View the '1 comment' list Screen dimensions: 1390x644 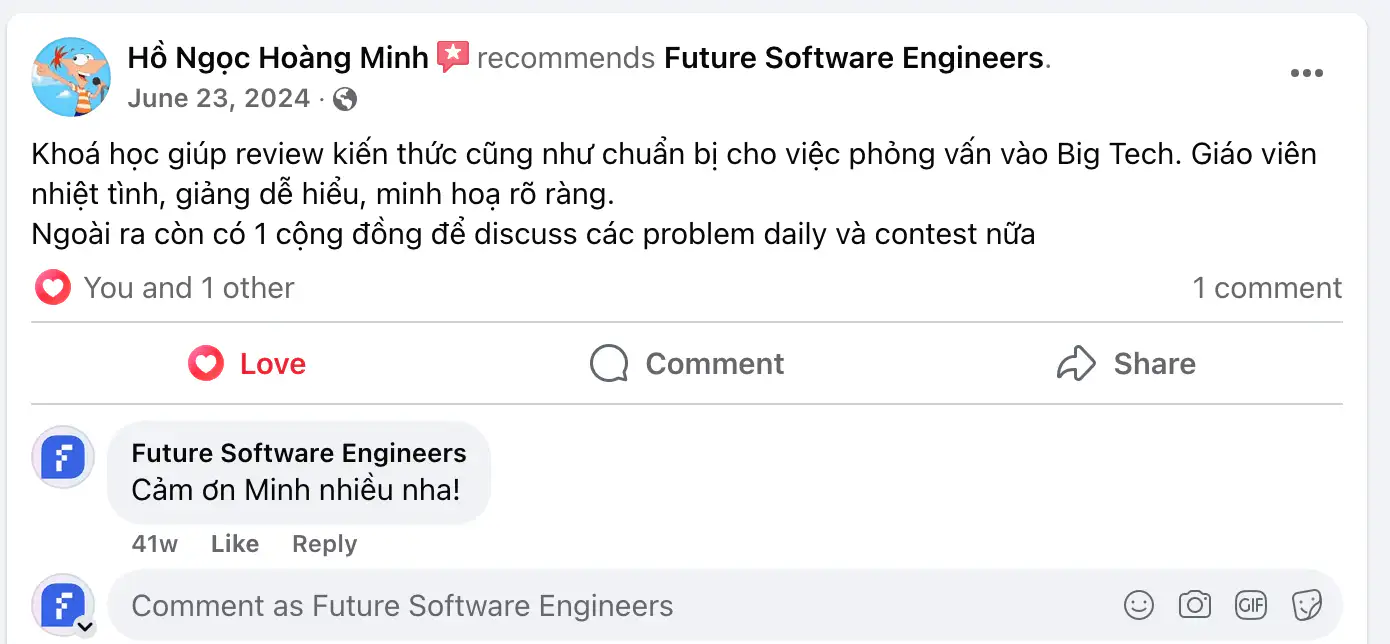pos(1266,288)
